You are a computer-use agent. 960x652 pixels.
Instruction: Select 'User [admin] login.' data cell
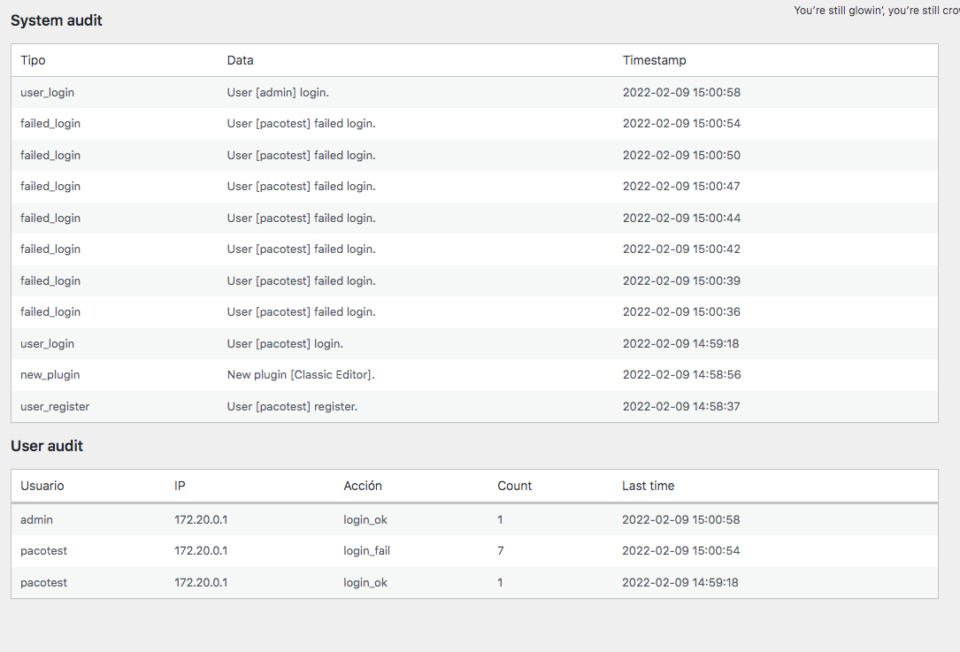click(x=278, y=92)
